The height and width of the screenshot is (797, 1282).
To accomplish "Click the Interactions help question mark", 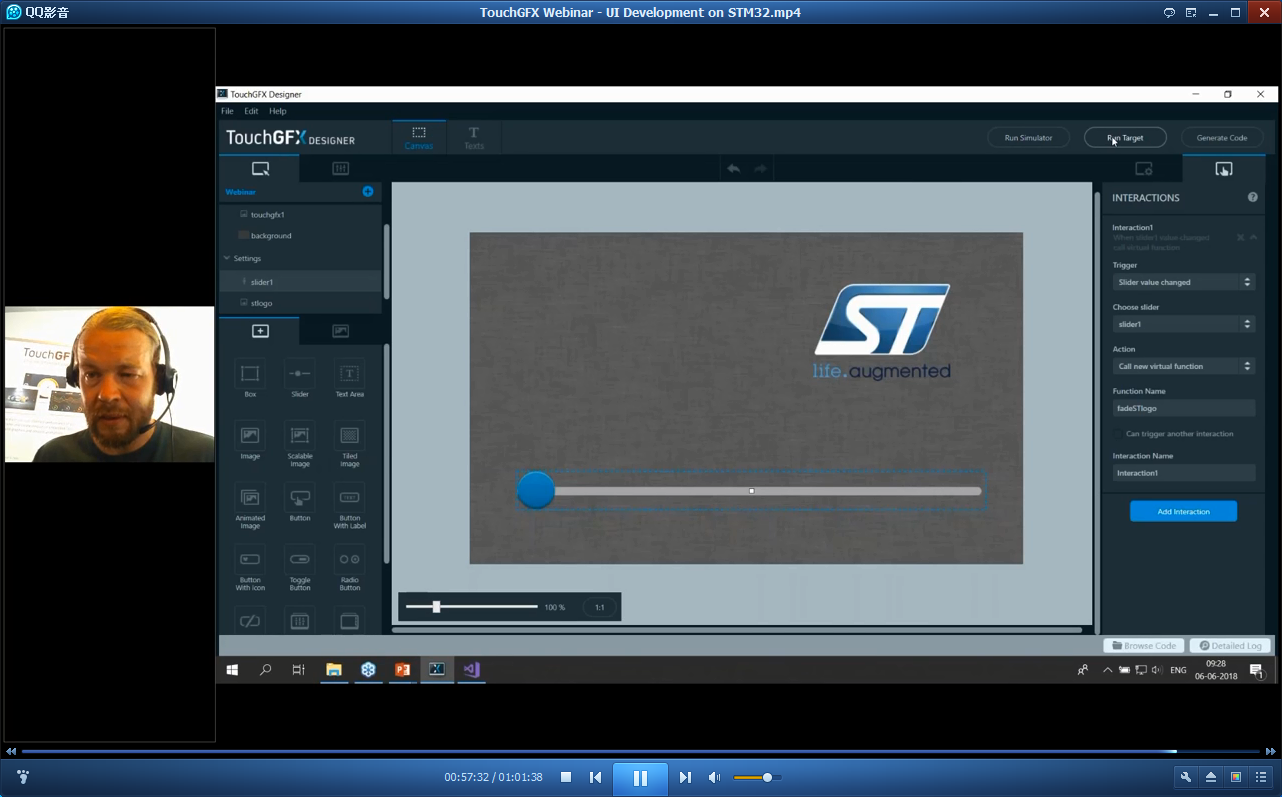I will tap(1253, 197).
